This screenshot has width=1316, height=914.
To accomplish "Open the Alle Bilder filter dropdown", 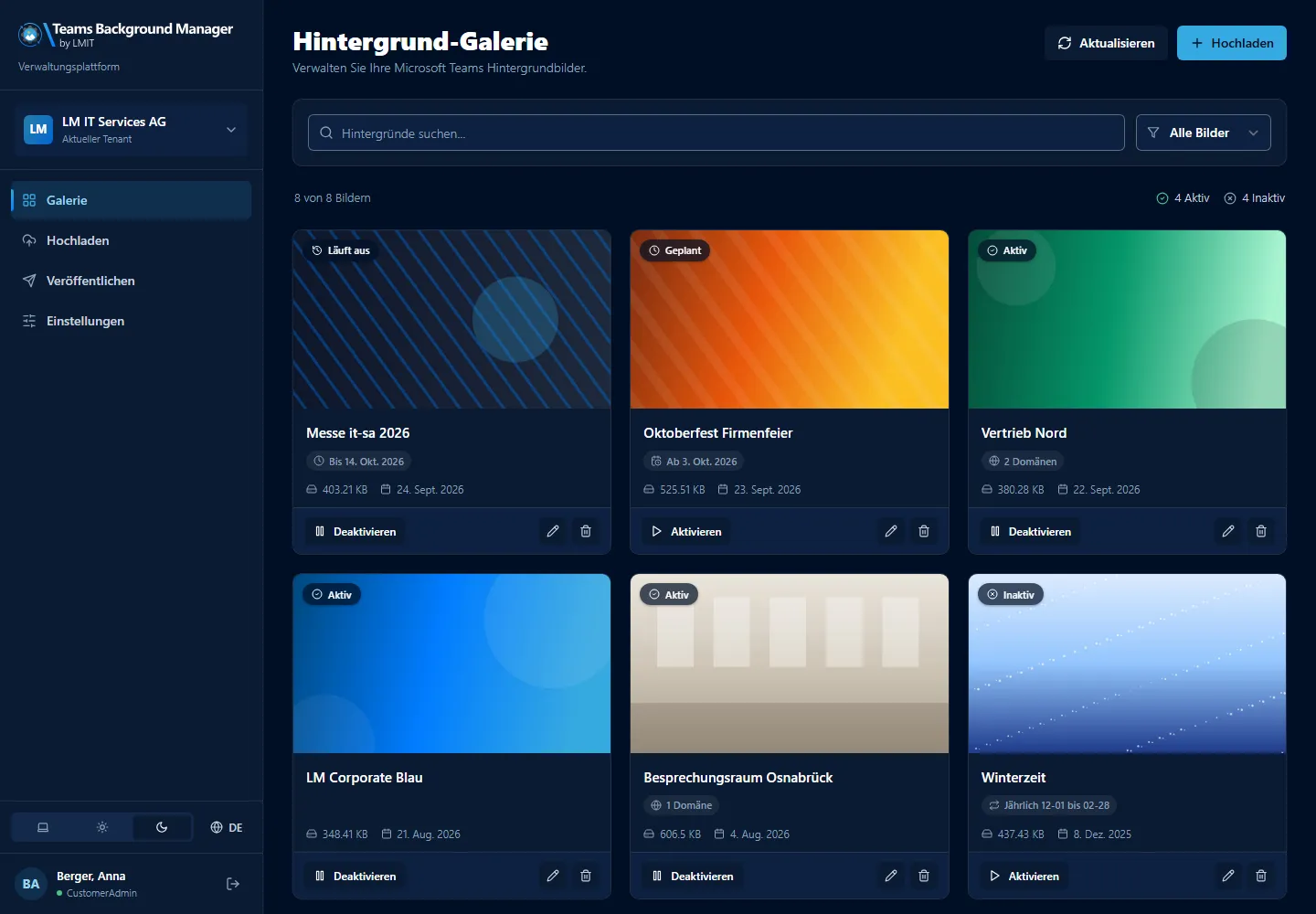I will click(x=1203, y=133).
